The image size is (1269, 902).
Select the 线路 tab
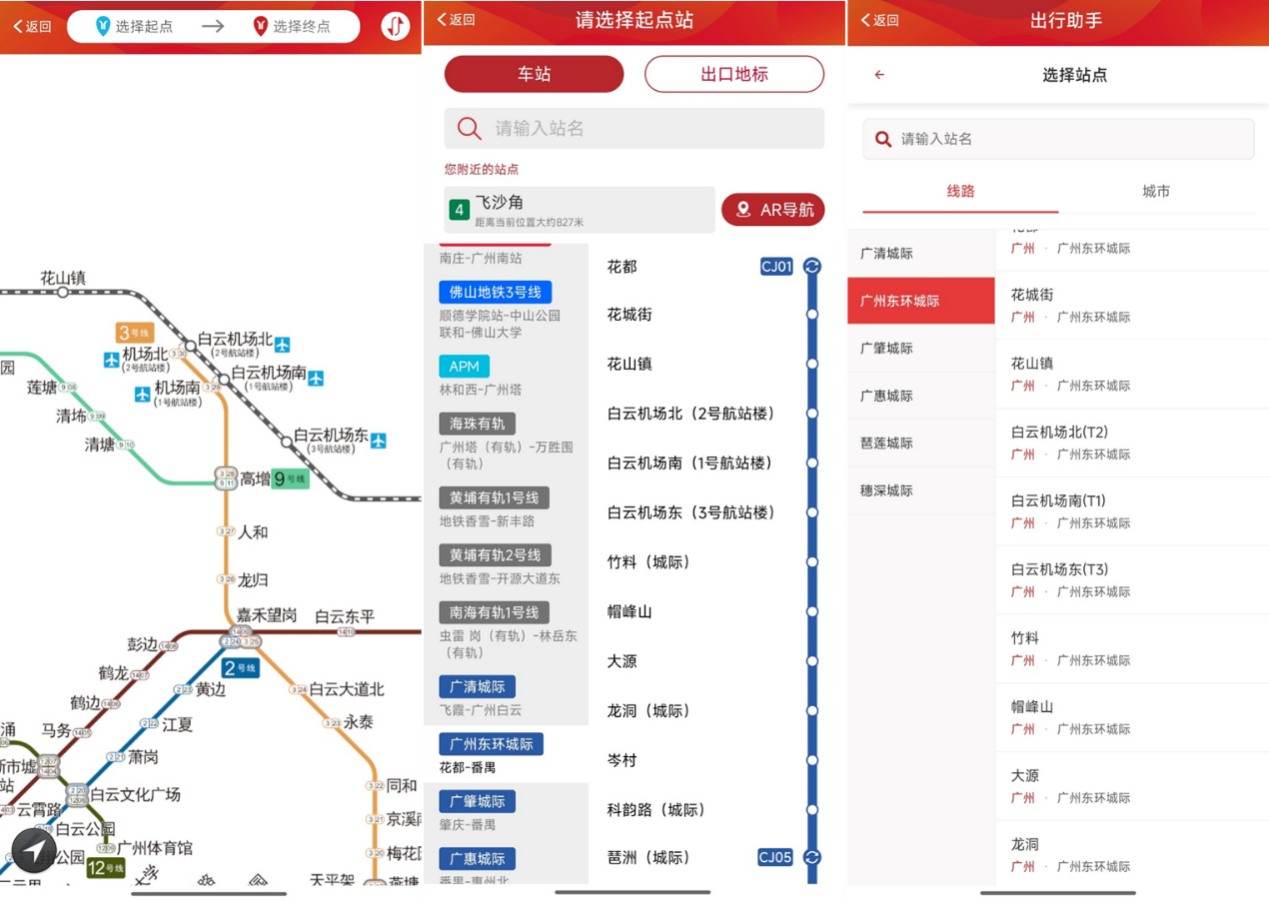tap(961, 191)
